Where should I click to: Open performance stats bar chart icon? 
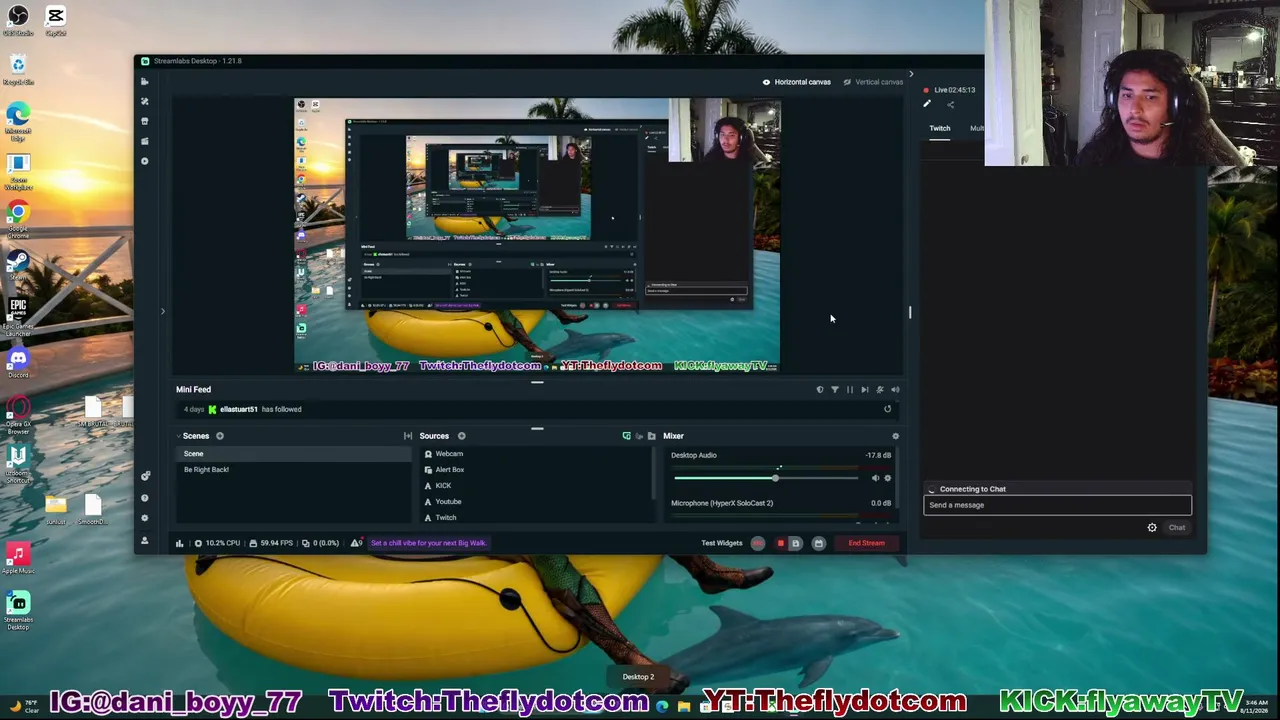tap(180, 543)
